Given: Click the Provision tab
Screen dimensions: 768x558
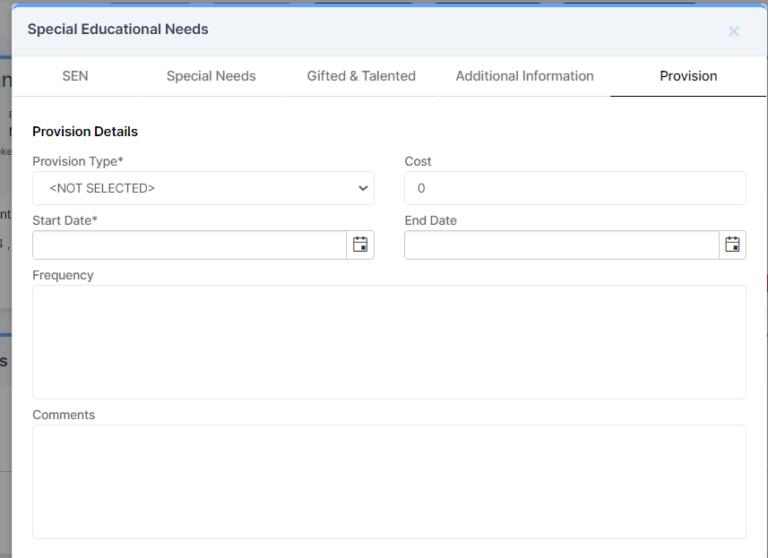Looking at the screenshot, I should [x=688, y=76].
